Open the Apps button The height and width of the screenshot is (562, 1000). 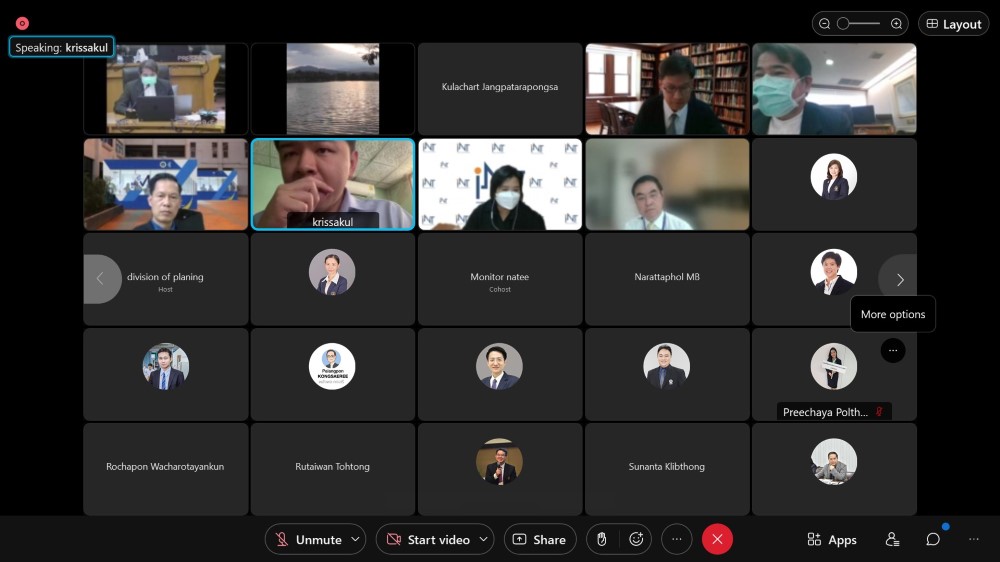coord(832,540)
